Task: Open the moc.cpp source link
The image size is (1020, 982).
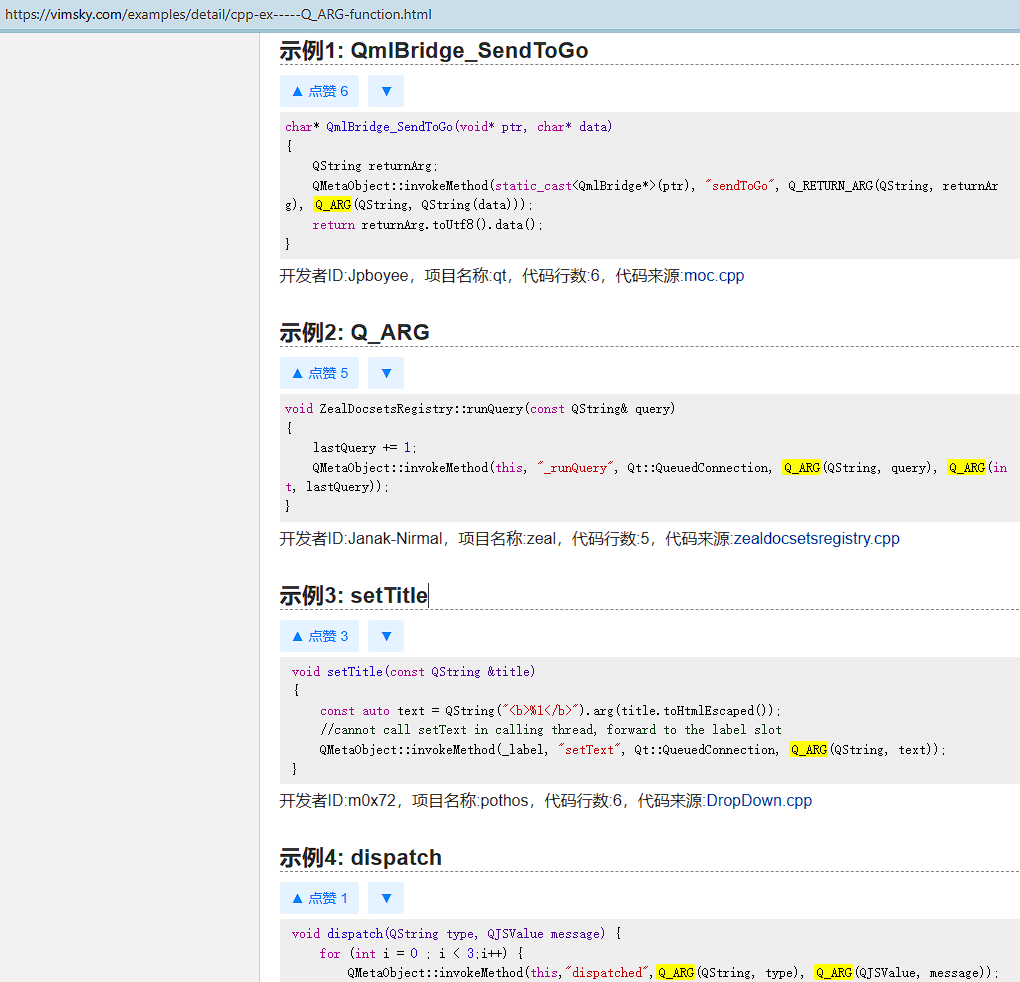Action: point(714,276)
